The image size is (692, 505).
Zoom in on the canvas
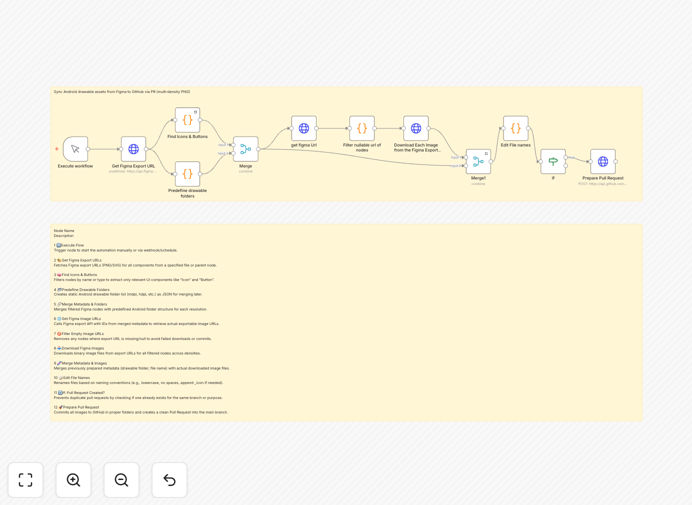73,480
